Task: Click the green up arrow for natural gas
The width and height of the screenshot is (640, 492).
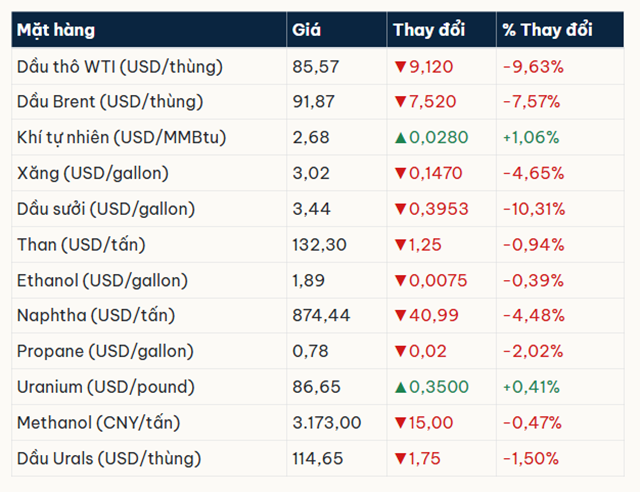Action: [400, 137]
